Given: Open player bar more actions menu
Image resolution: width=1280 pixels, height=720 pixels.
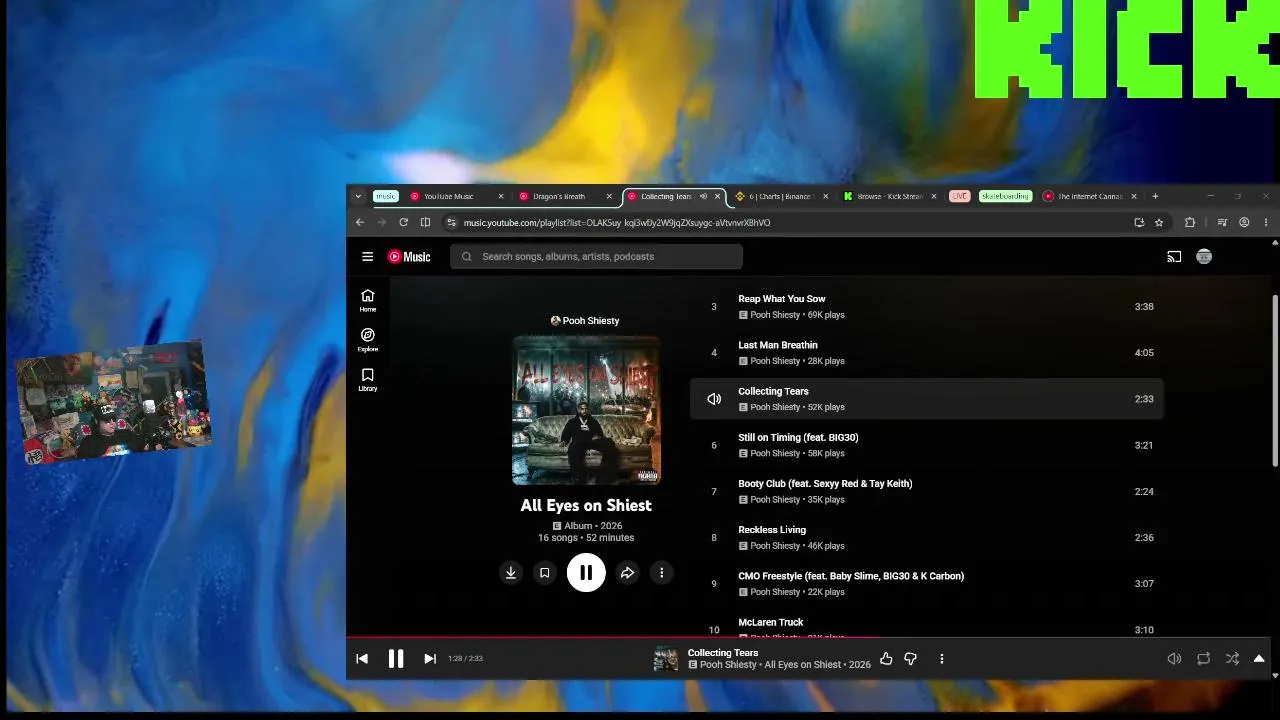Looking at the screenshot, I should coord(941,659).
